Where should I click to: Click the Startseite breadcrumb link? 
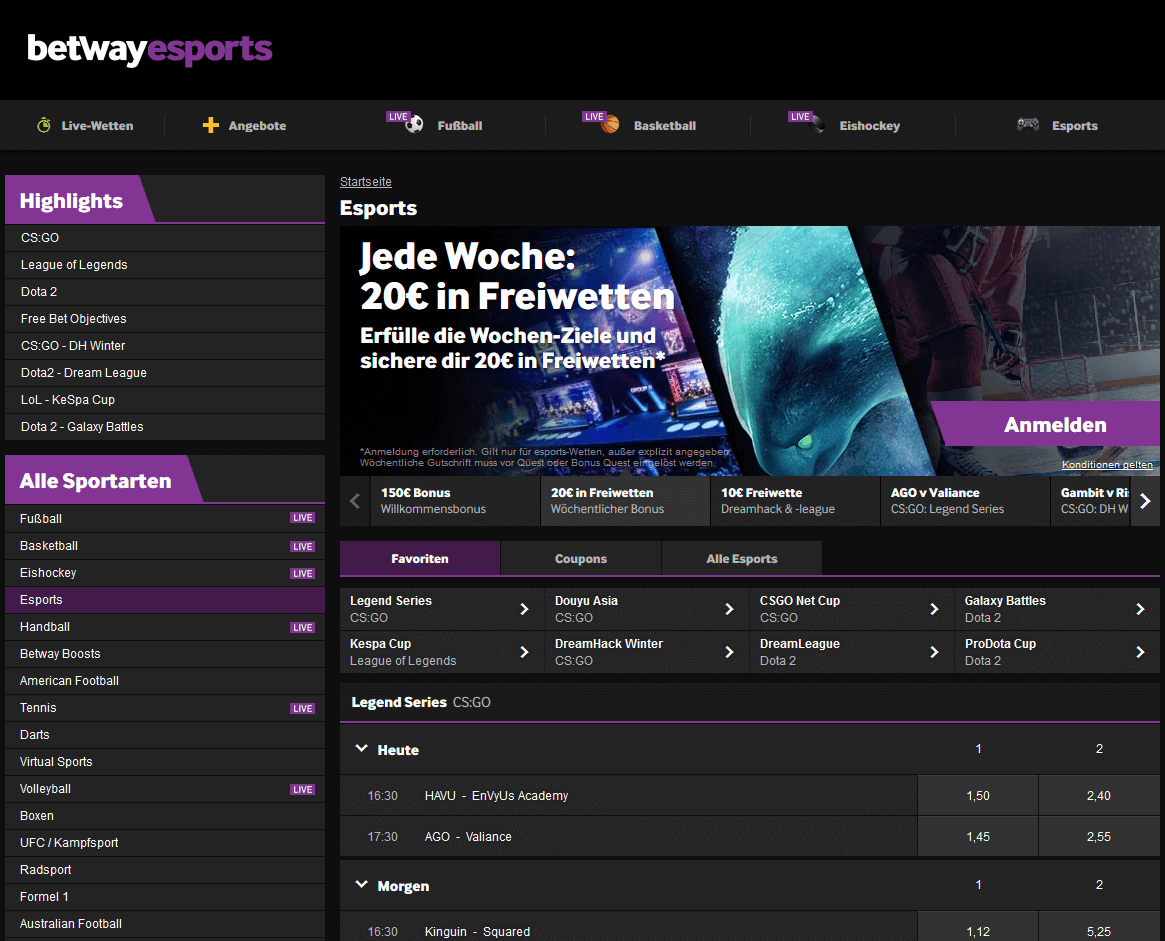click(x=366, y=182)
